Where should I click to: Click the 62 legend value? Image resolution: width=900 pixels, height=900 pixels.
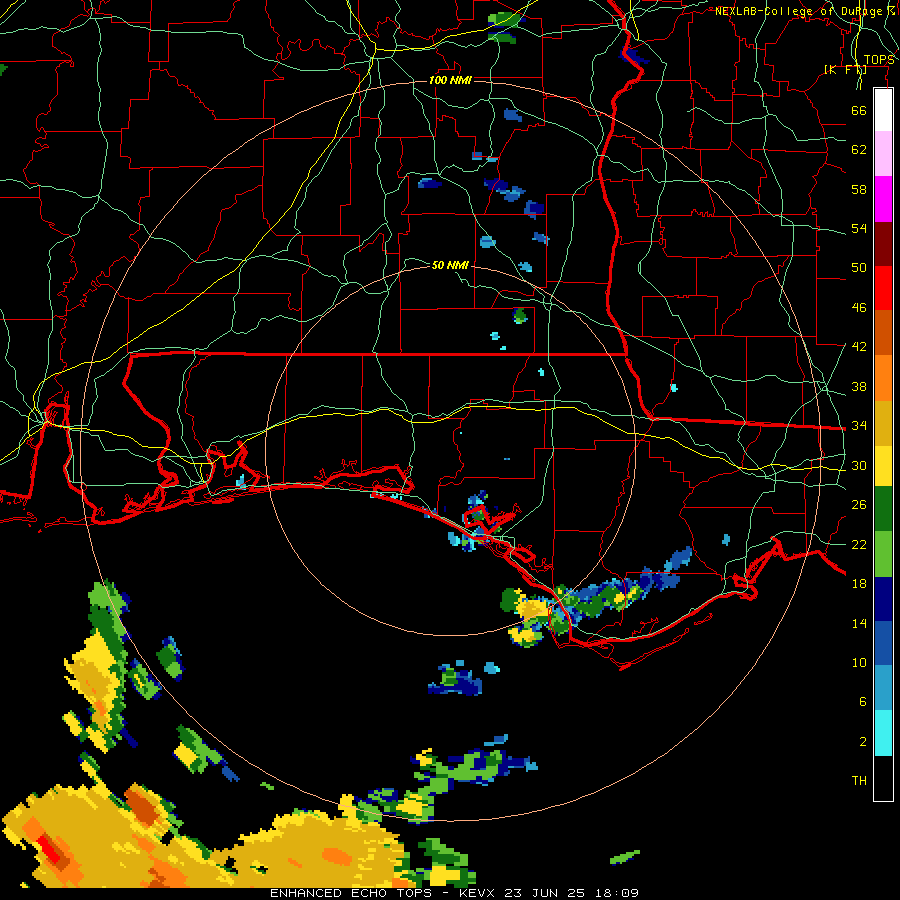859,150
